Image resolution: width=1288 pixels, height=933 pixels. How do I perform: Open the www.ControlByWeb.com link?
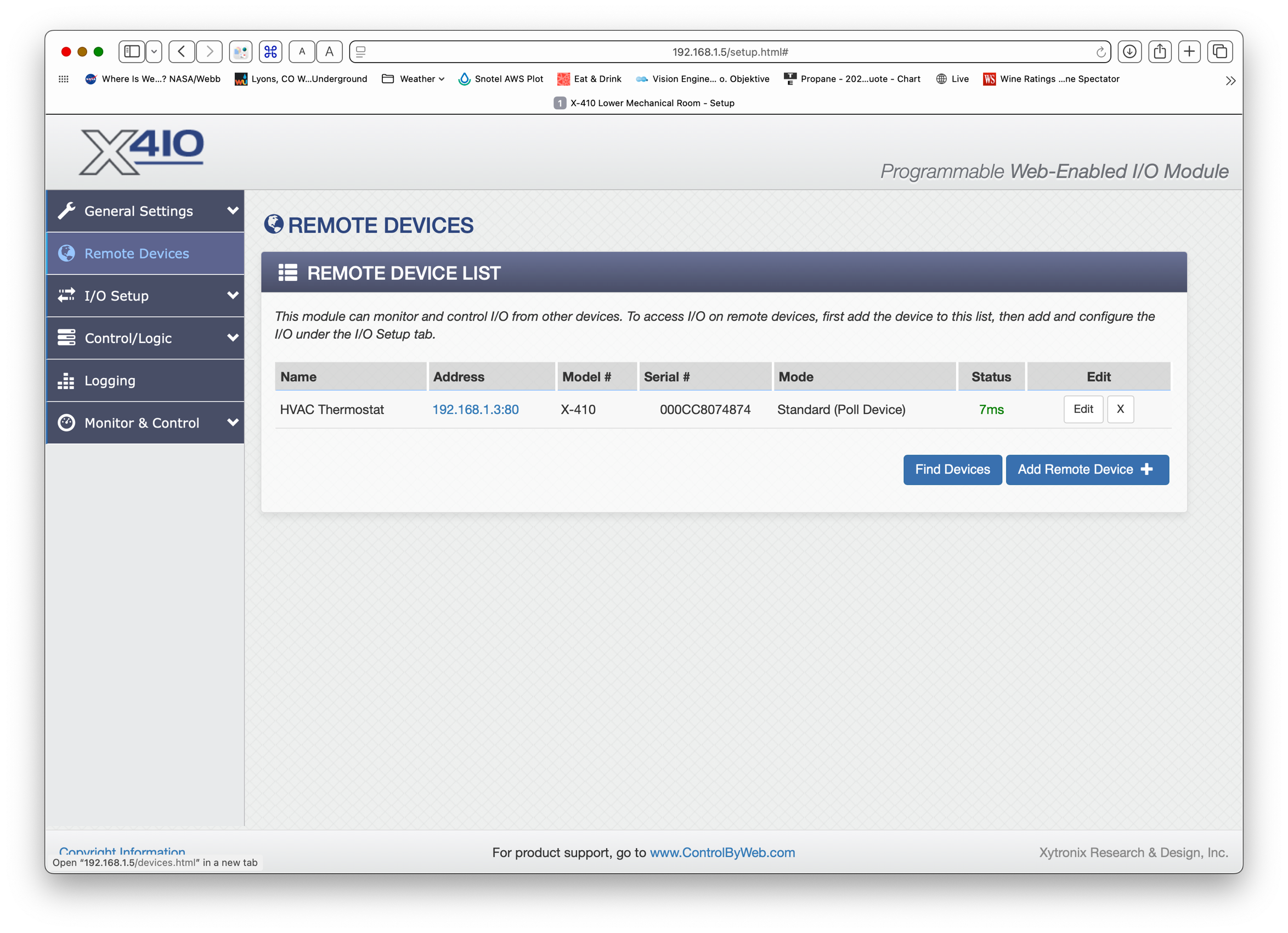(722, 852)
